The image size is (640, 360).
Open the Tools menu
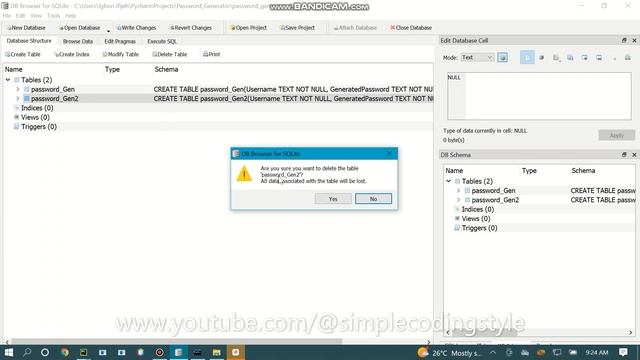[x=53, y=16]
